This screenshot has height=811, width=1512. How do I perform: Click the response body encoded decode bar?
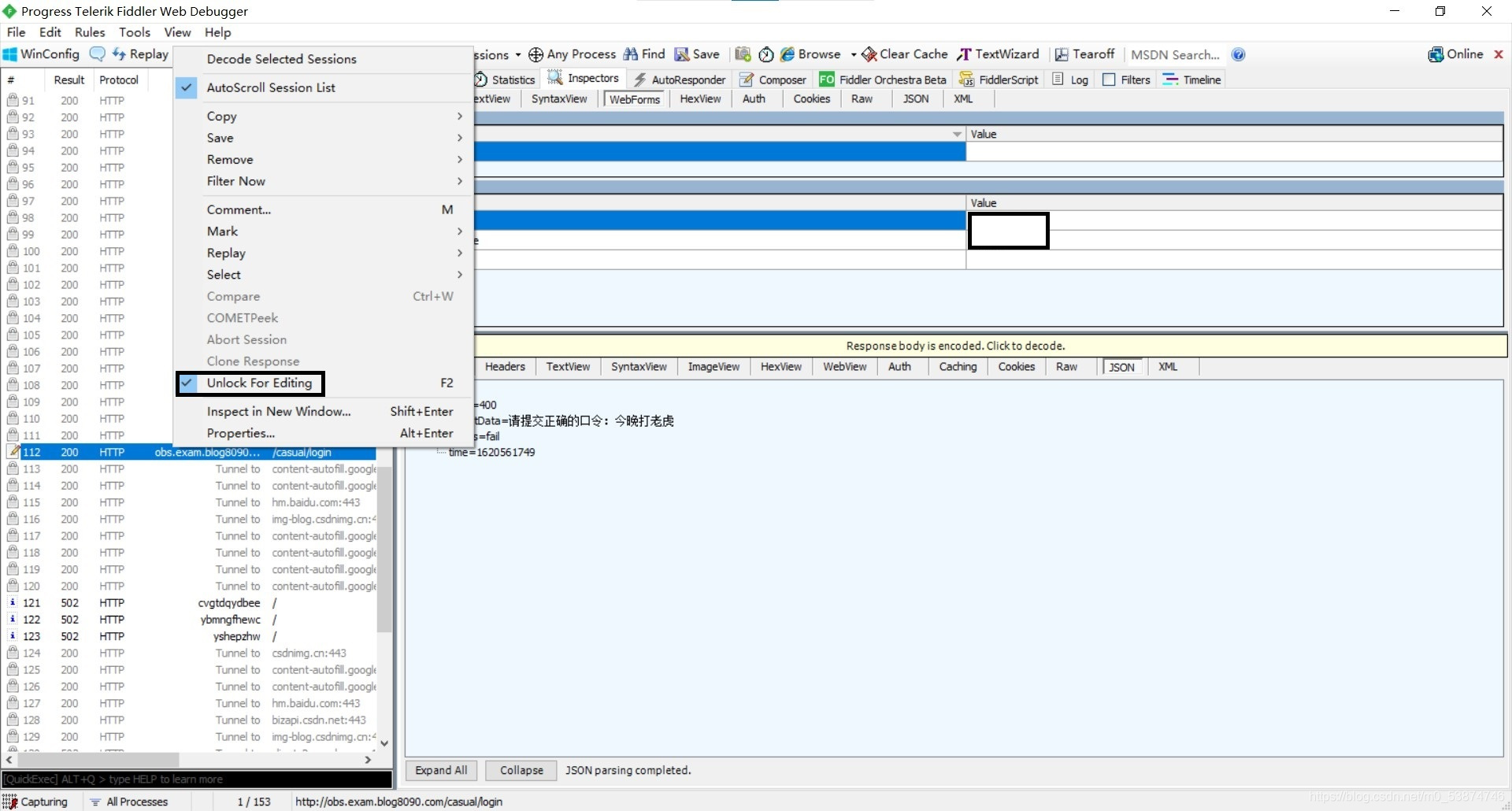pos(955,346)
